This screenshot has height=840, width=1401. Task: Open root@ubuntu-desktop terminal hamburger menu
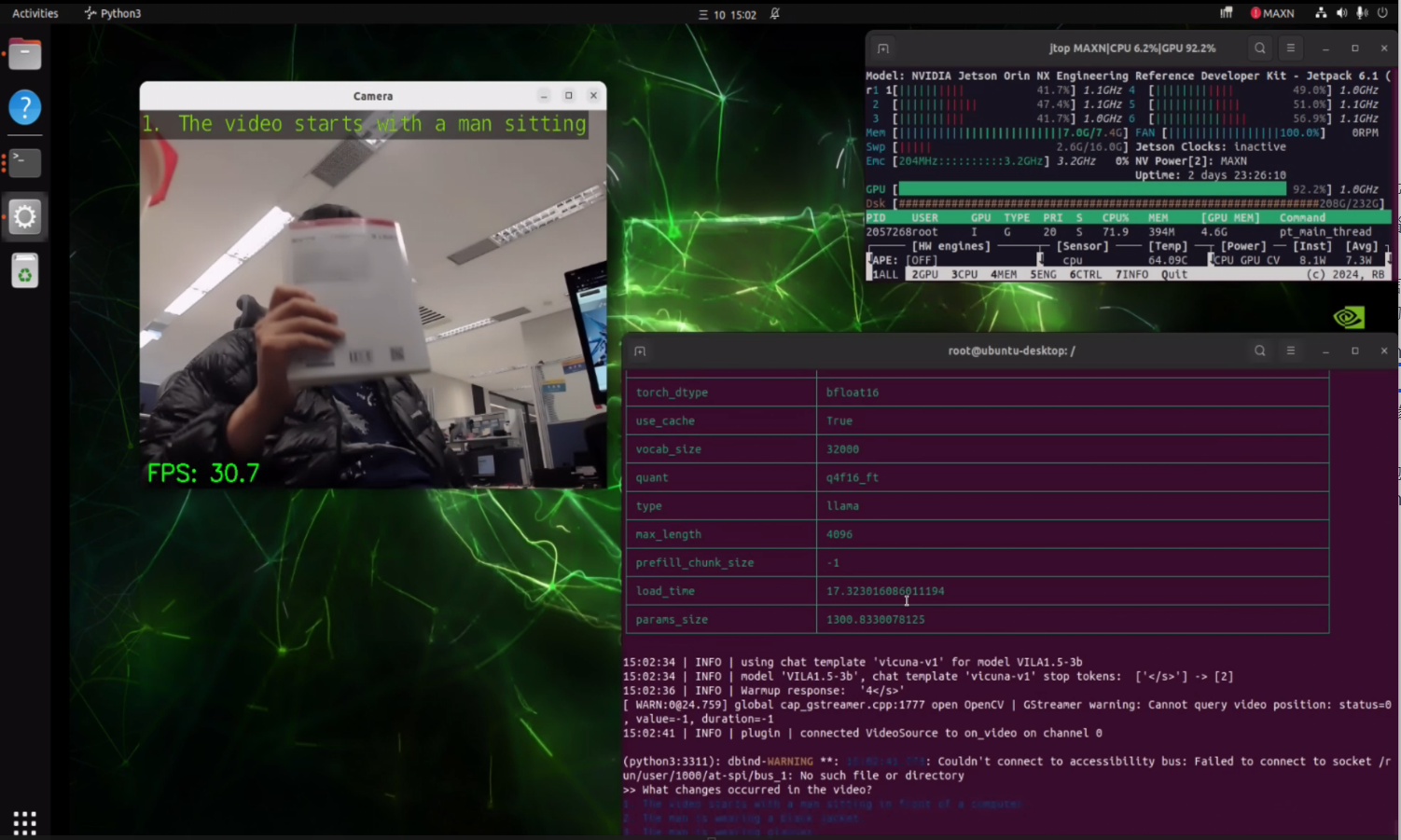[1291, 351]
